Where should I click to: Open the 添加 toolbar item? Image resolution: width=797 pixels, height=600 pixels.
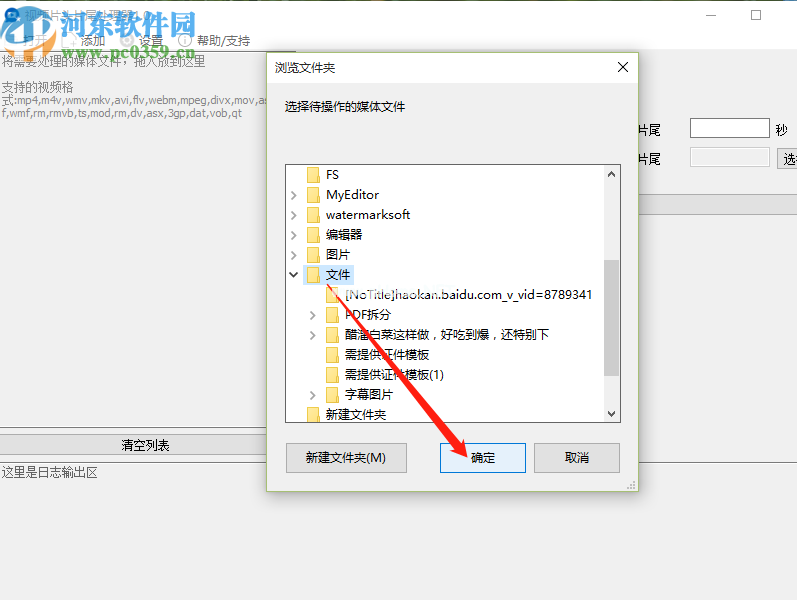[x=93, y=41]
